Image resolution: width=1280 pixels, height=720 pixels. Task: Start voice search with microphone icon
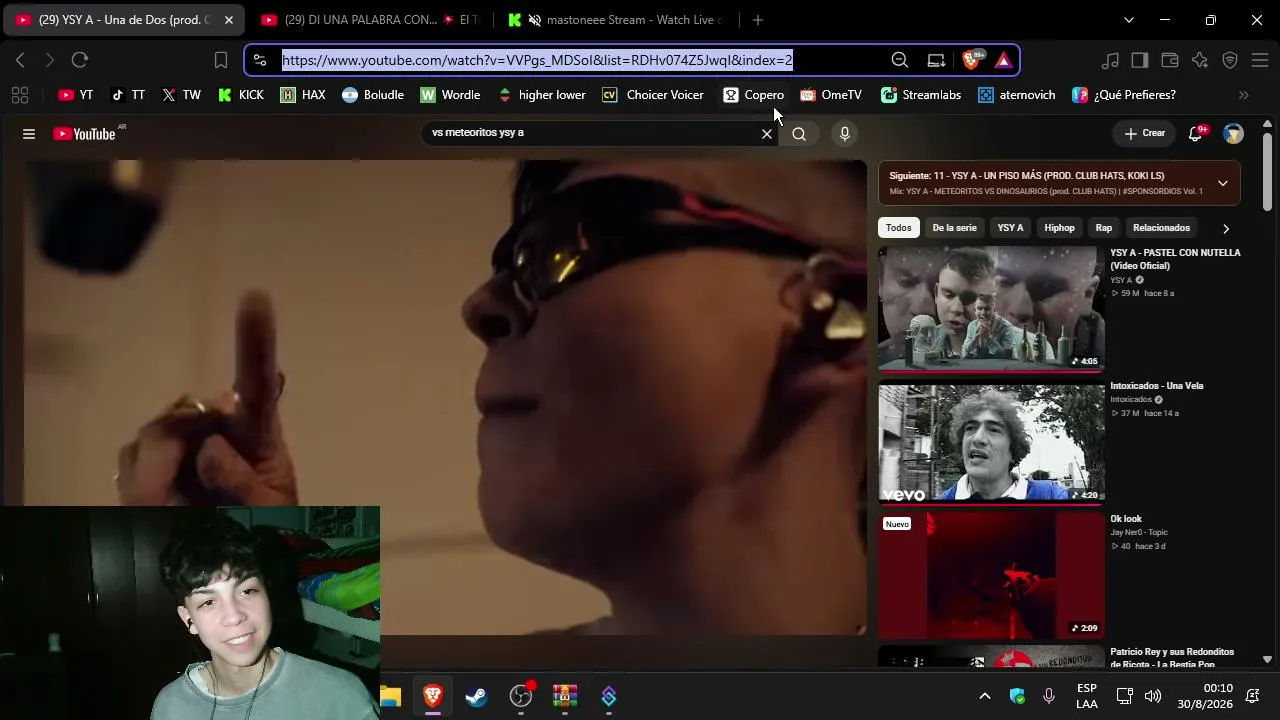845,134
